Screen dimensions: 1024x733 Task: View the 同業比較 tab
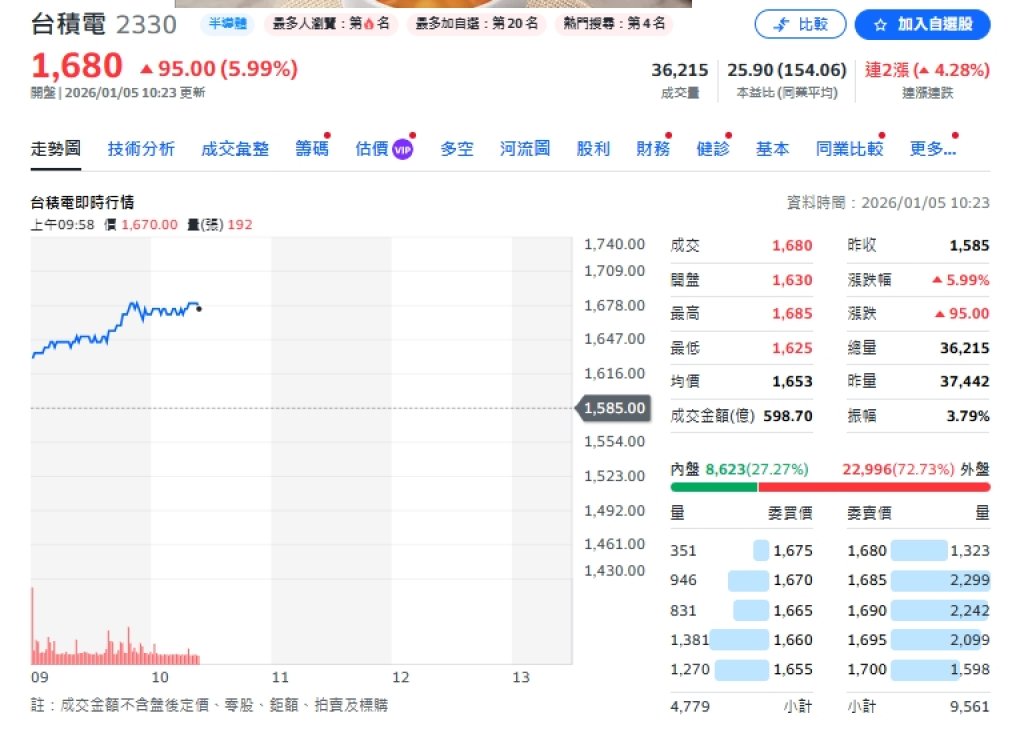coord(849,149)
